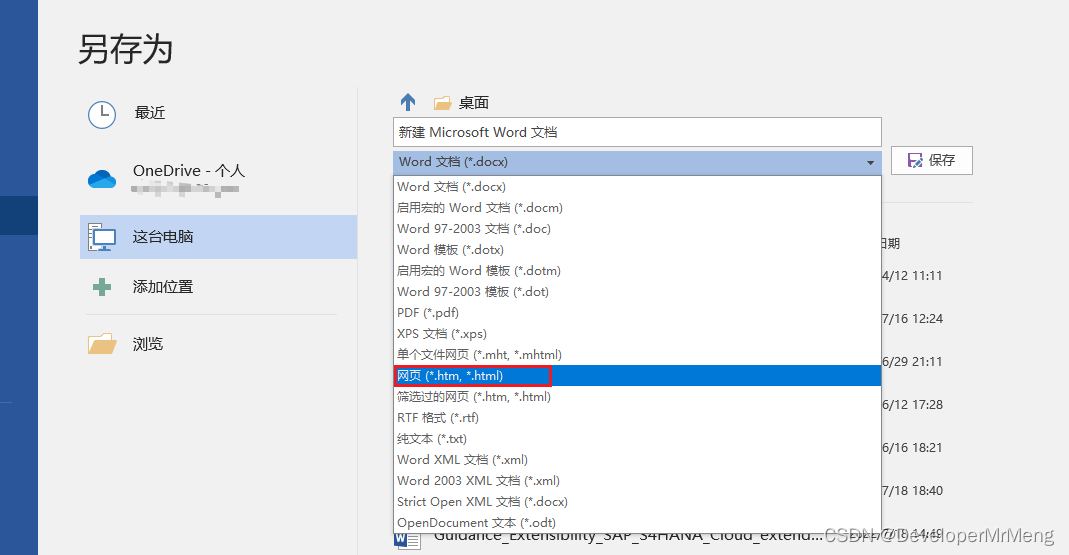Select 这台电脑 location

(218, 237)
